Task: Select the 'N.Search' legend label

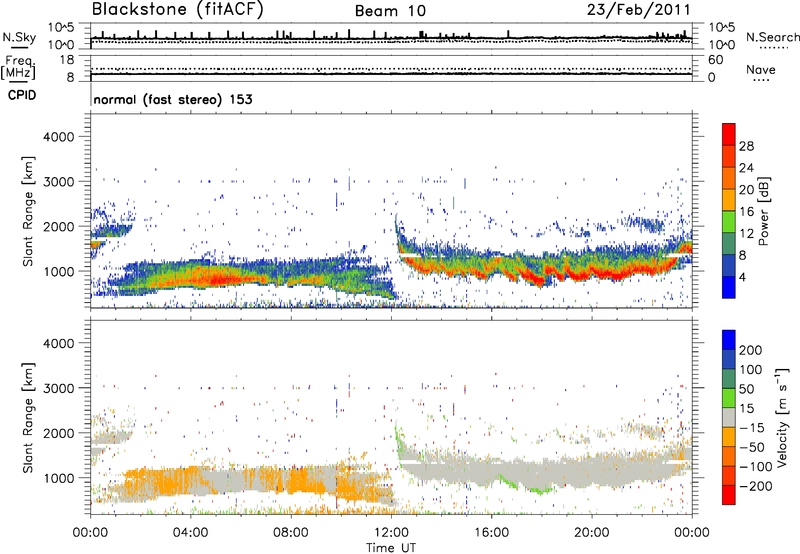Action: 772,37
